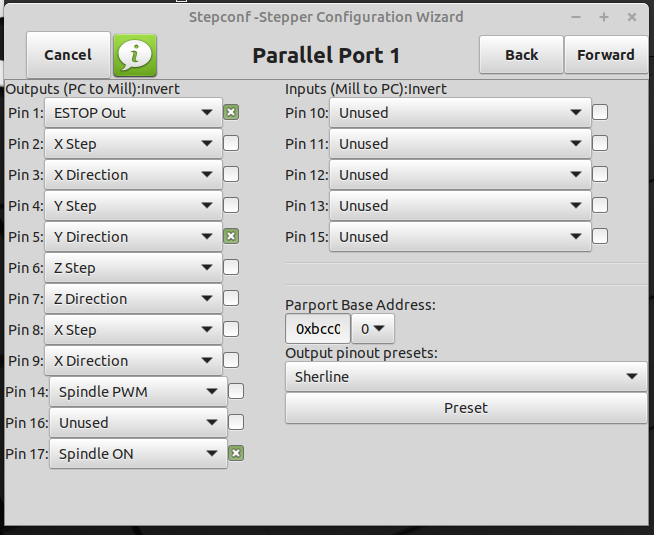Uncheck the Pin 1 ESTOP Out invert box
654x535 pixels.
pyautogui.click(x=231, y=112)
